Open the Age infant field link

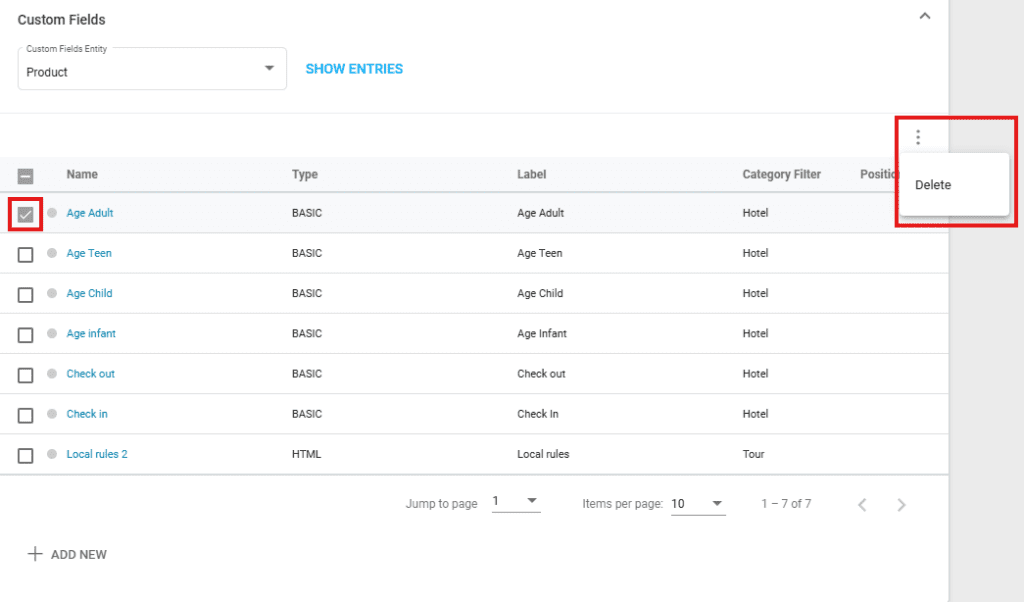pos(91,334)
